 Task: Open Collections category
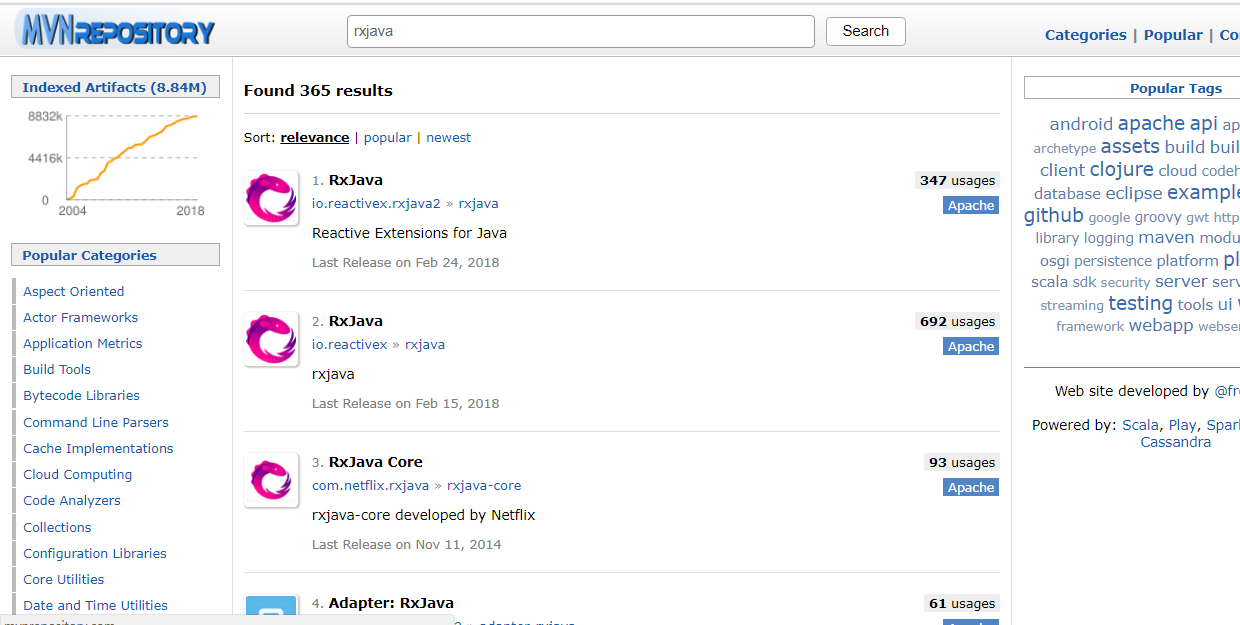click(57, 528)
